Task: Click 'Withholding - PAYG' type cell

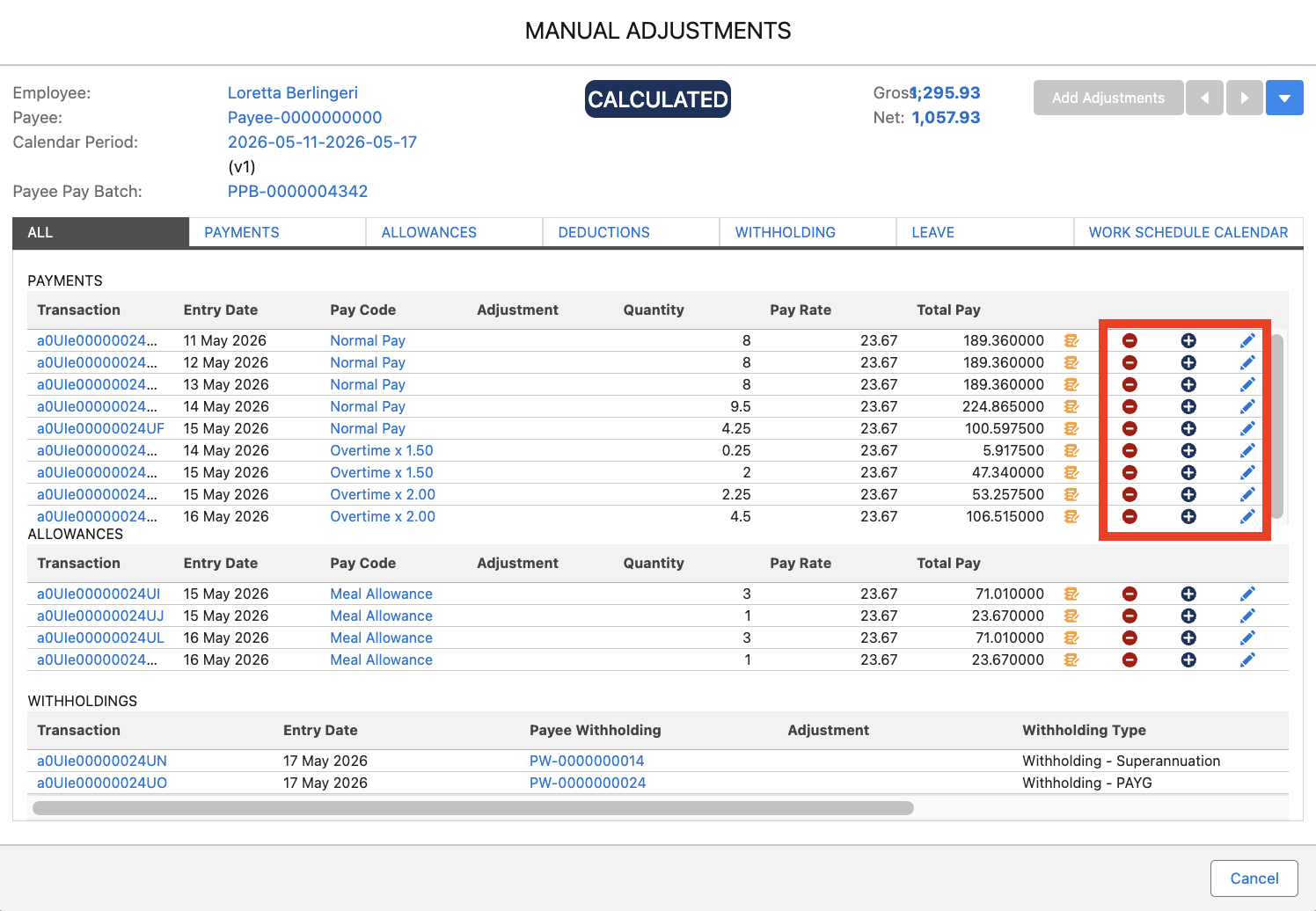Action: click(x=1087, y=783)
